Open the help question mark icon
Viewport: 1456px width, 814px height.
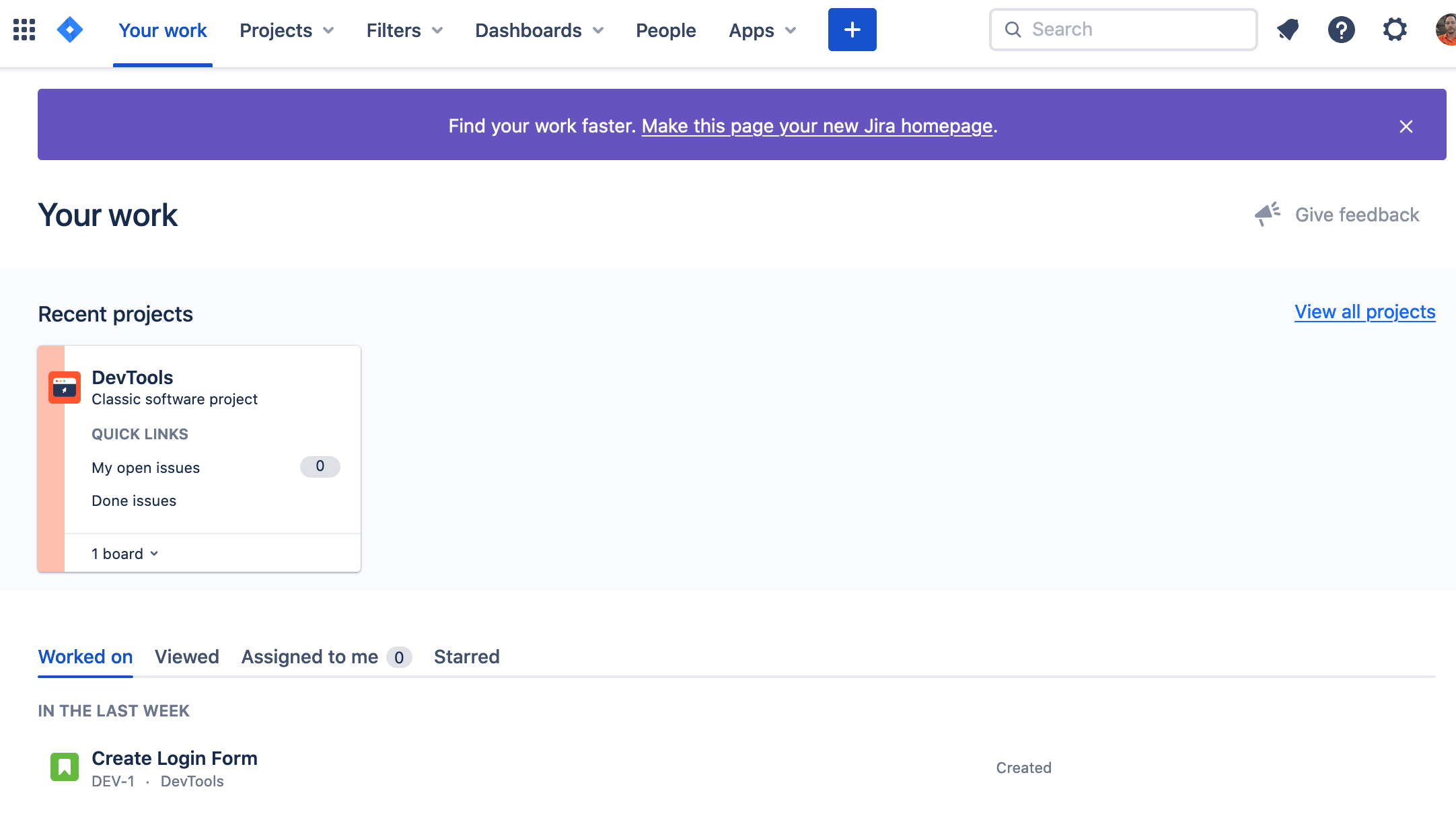tap(1341, 29)
